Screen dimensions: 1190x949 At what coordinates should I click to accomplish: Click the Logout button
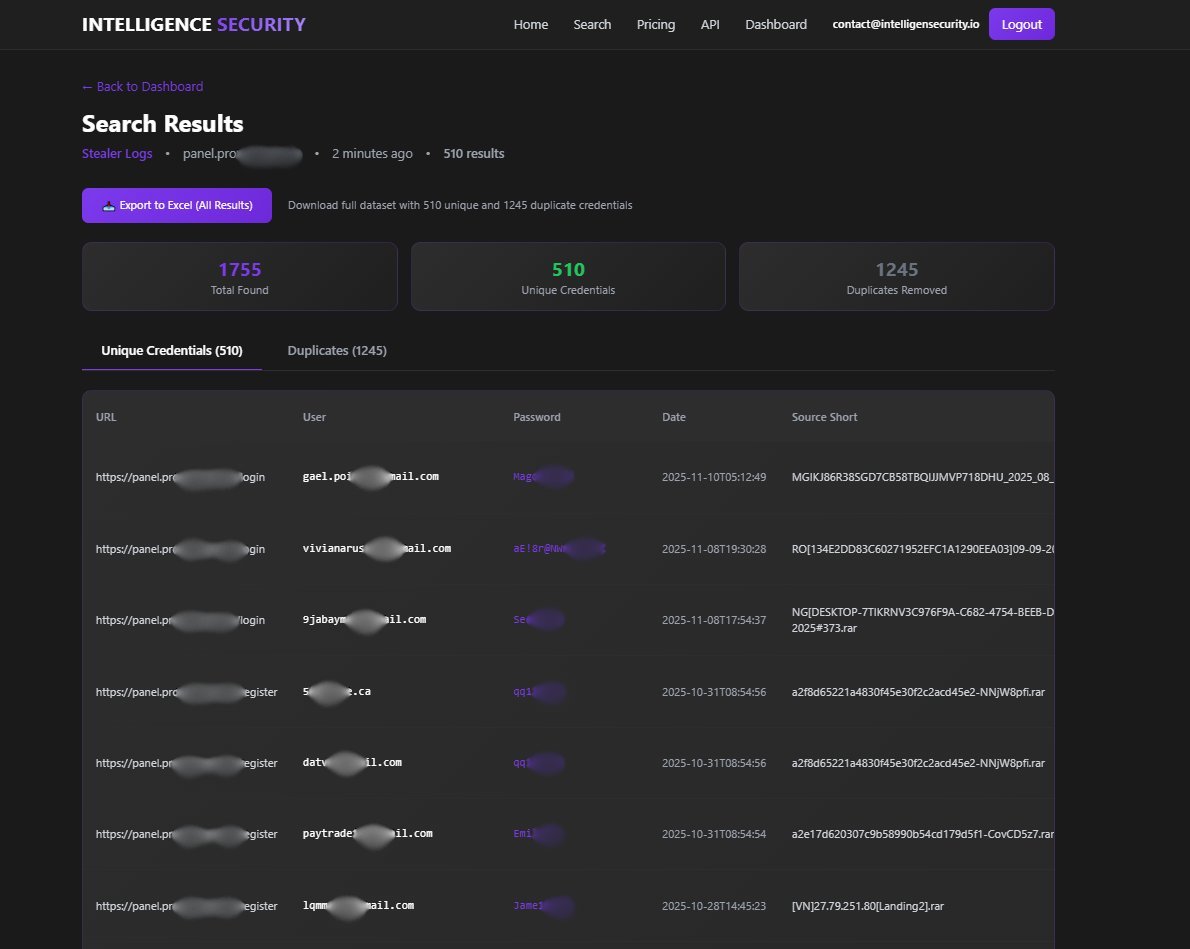1021,24
